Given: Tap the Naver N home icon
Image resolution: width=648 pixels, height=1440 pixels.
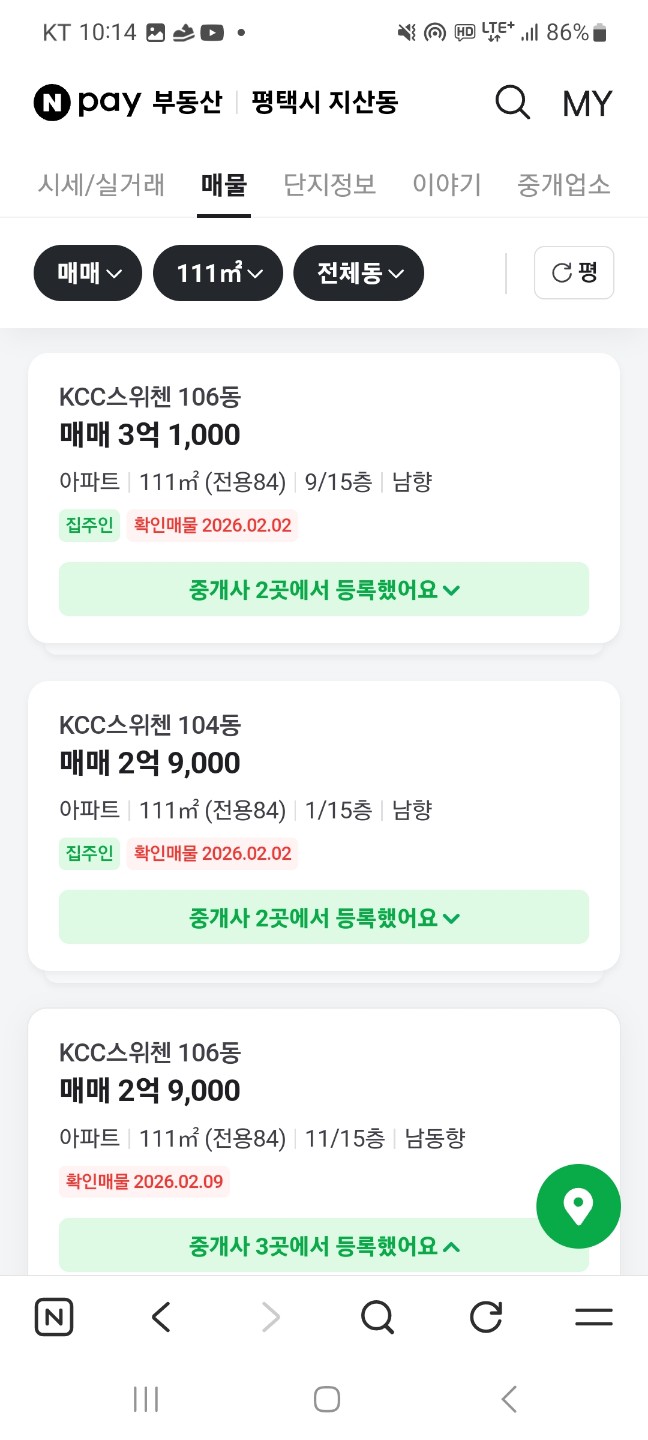Looking at the screenshot, I should (54, 1318).
